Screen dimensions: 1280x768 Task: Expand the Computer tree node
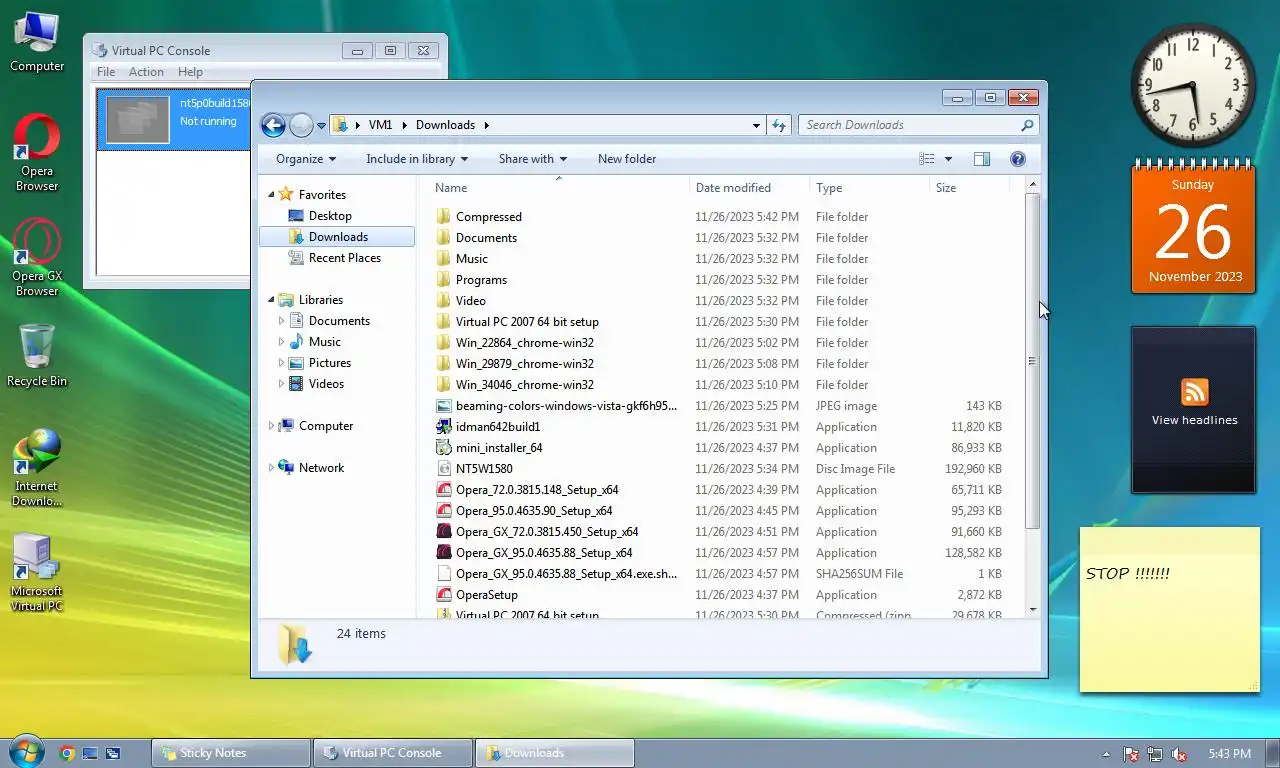[x=271, y=426]
